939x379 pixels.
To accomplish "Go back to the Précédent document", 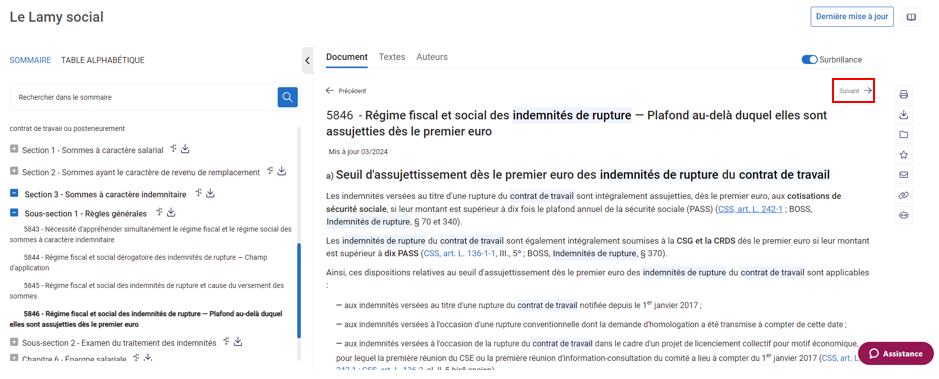I will coord(346,91).
